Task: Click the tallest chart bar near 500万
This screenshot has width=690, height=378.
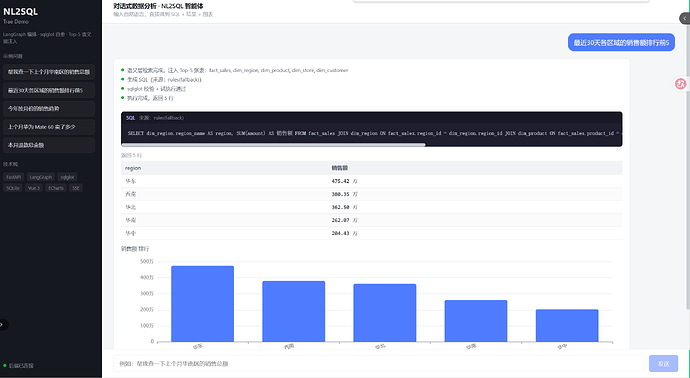Action: click(x=202, y=304)
